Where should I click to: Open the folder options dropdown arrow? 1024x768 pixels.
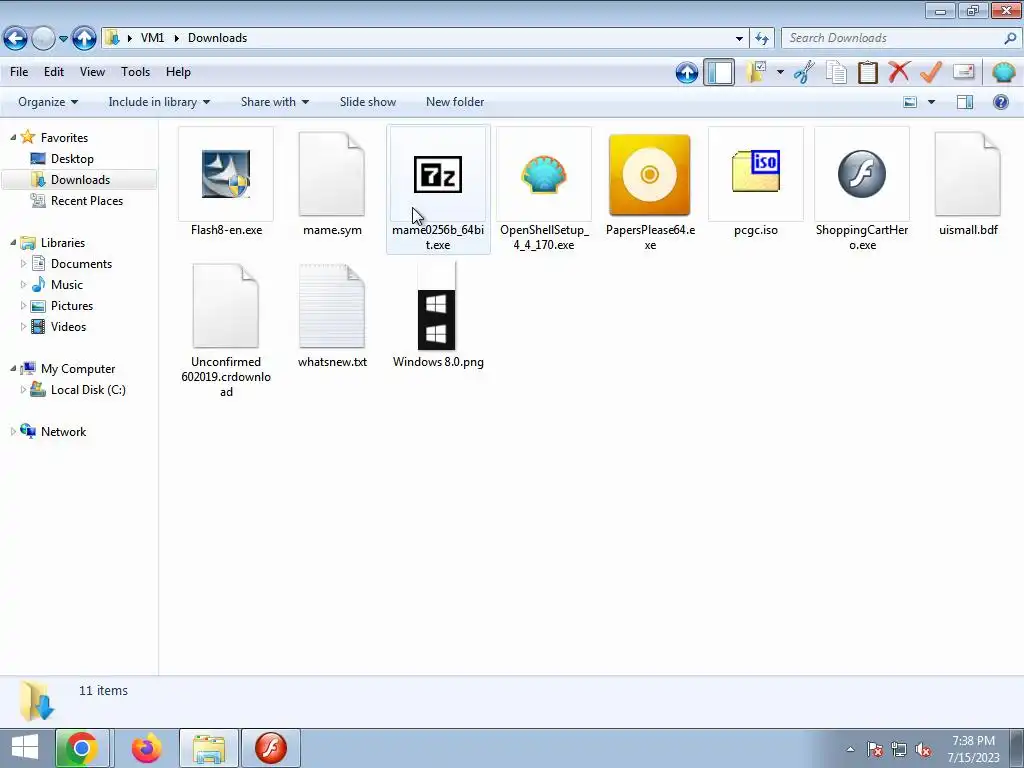(780, 72)
